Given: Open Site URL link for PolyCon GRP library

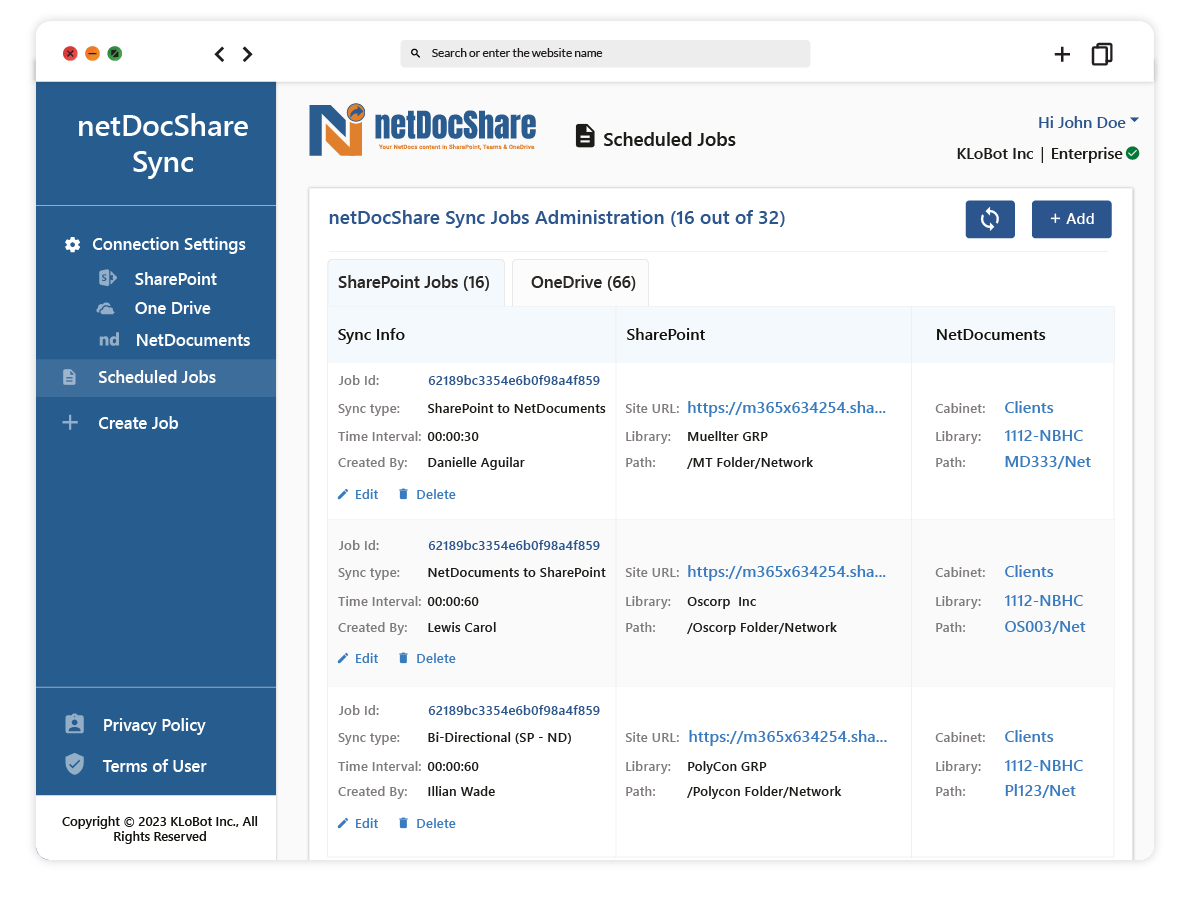Looking at the screenshot, I should (x=787, y=737).
